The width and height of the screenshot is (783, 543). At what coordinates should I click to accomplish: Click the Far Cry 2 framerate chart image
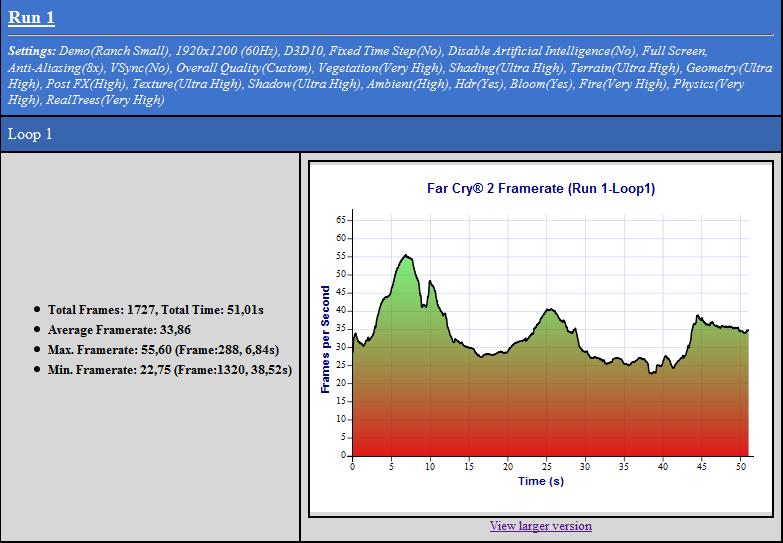coord(541,339)
